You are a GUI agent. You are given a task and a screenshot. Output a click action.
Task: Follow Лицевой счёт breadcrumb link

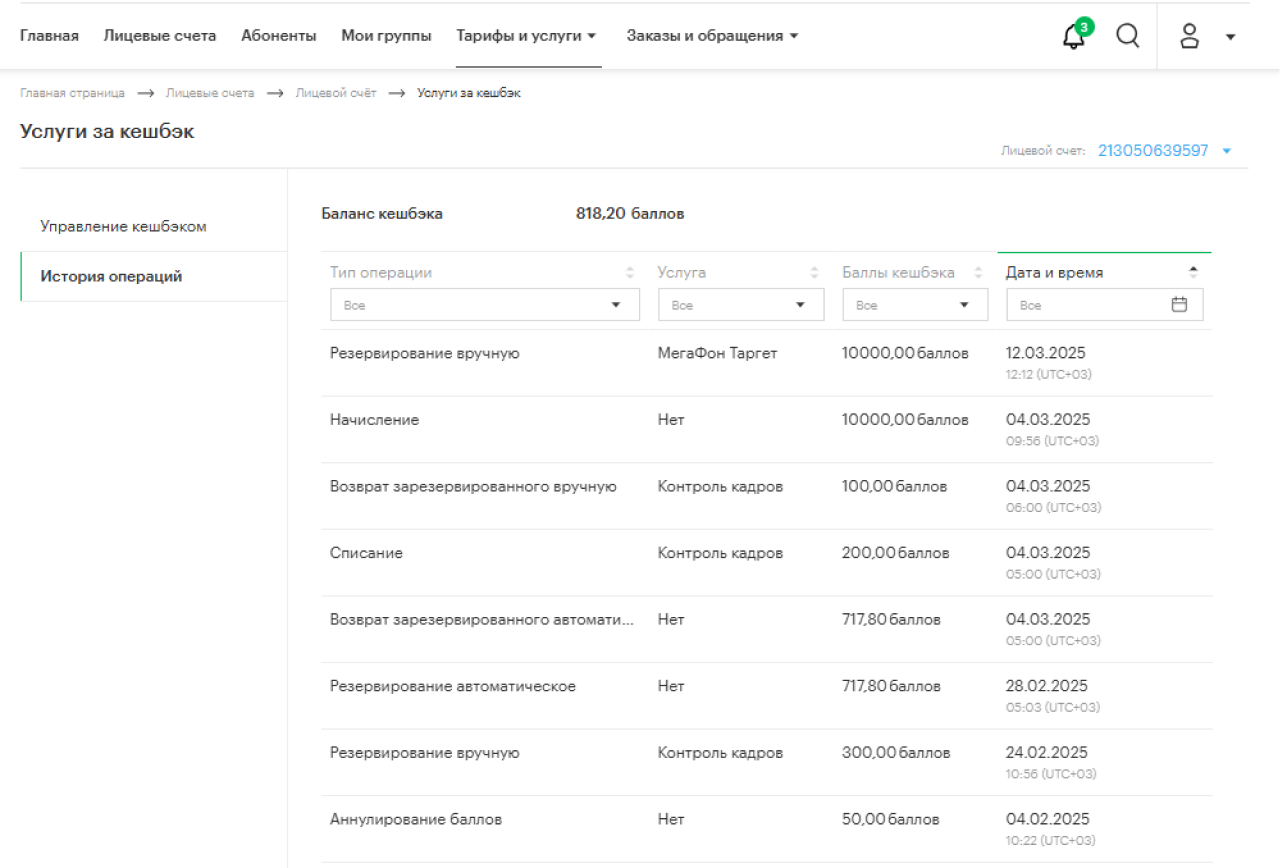pyautogui.click(x=335, y=93)
